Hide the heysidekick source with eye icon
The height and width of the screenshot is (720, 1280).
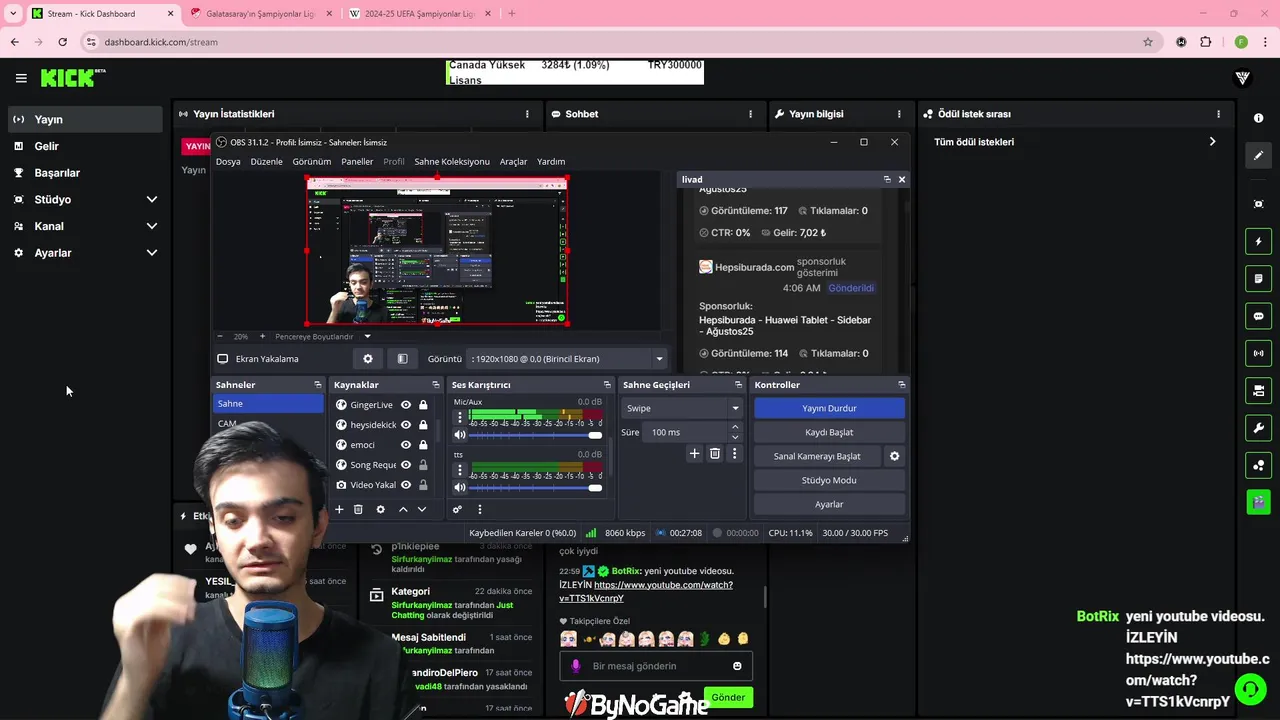pos(406,425)
